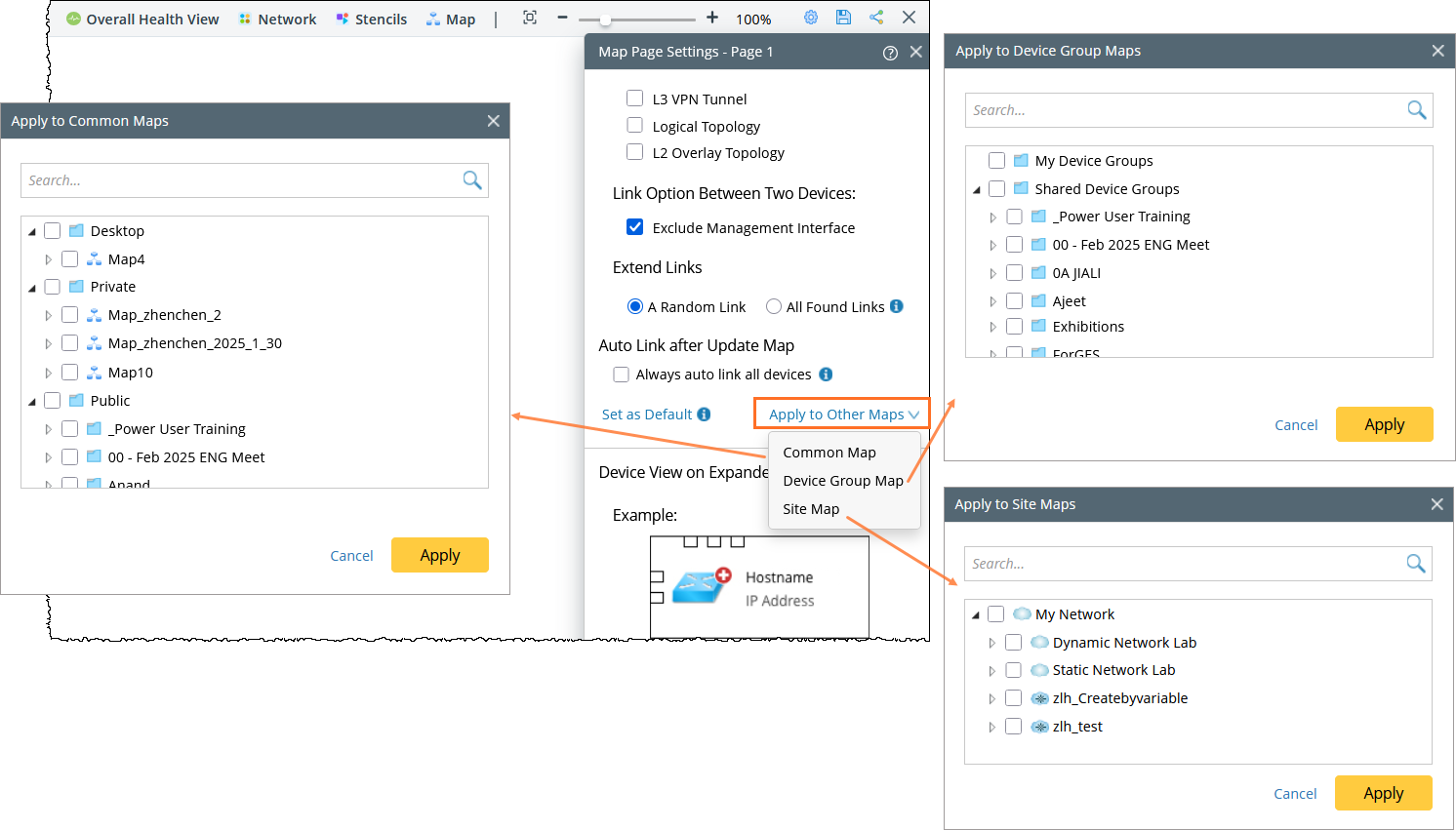Click the zoom slider handle
Viewport: 1456px width, 830px height.
[605, 20]
